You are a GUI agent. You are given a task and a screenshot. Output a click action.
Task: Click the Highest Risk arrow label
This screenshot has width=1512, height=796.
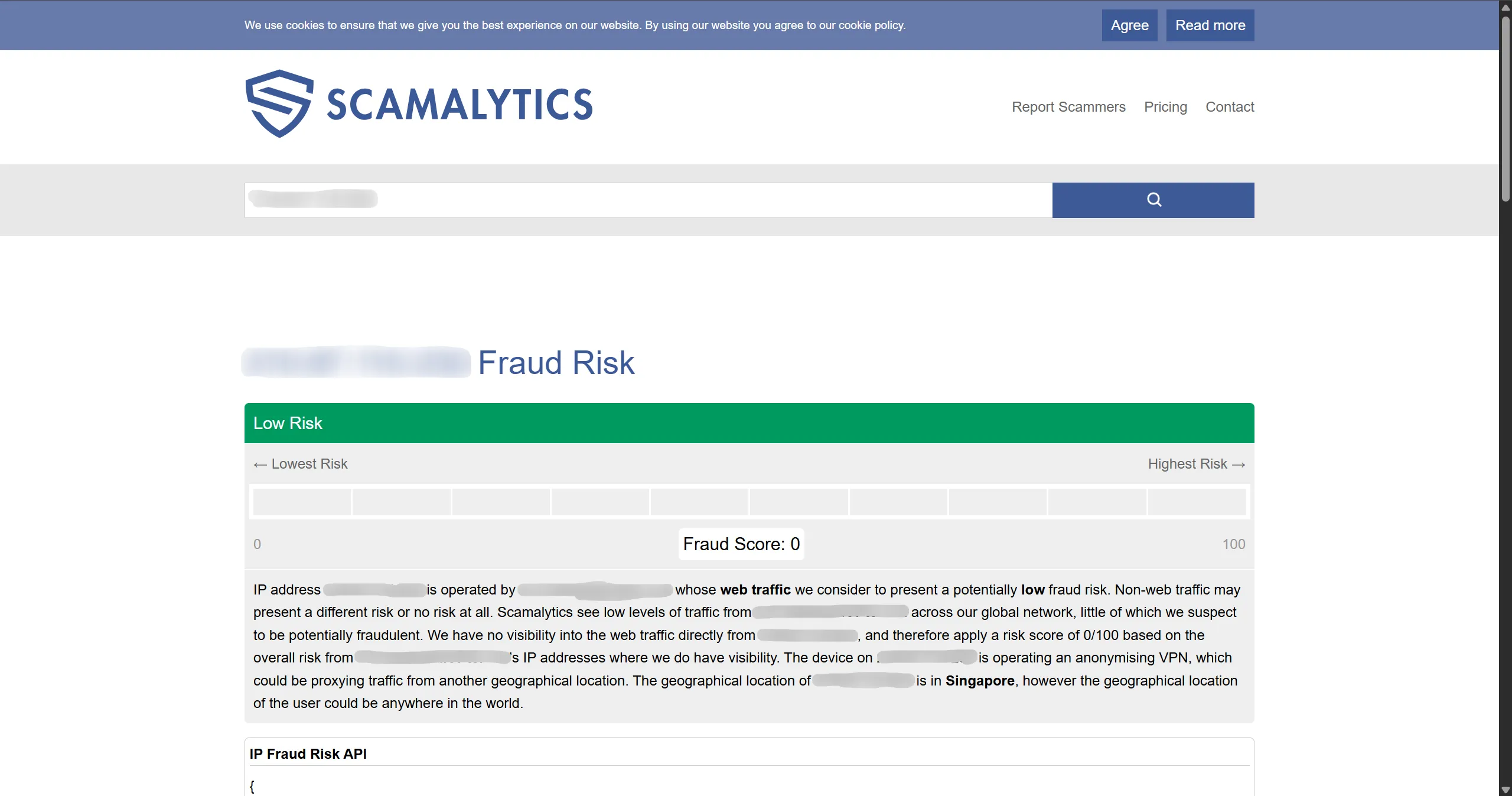(x=1196, y=464)
